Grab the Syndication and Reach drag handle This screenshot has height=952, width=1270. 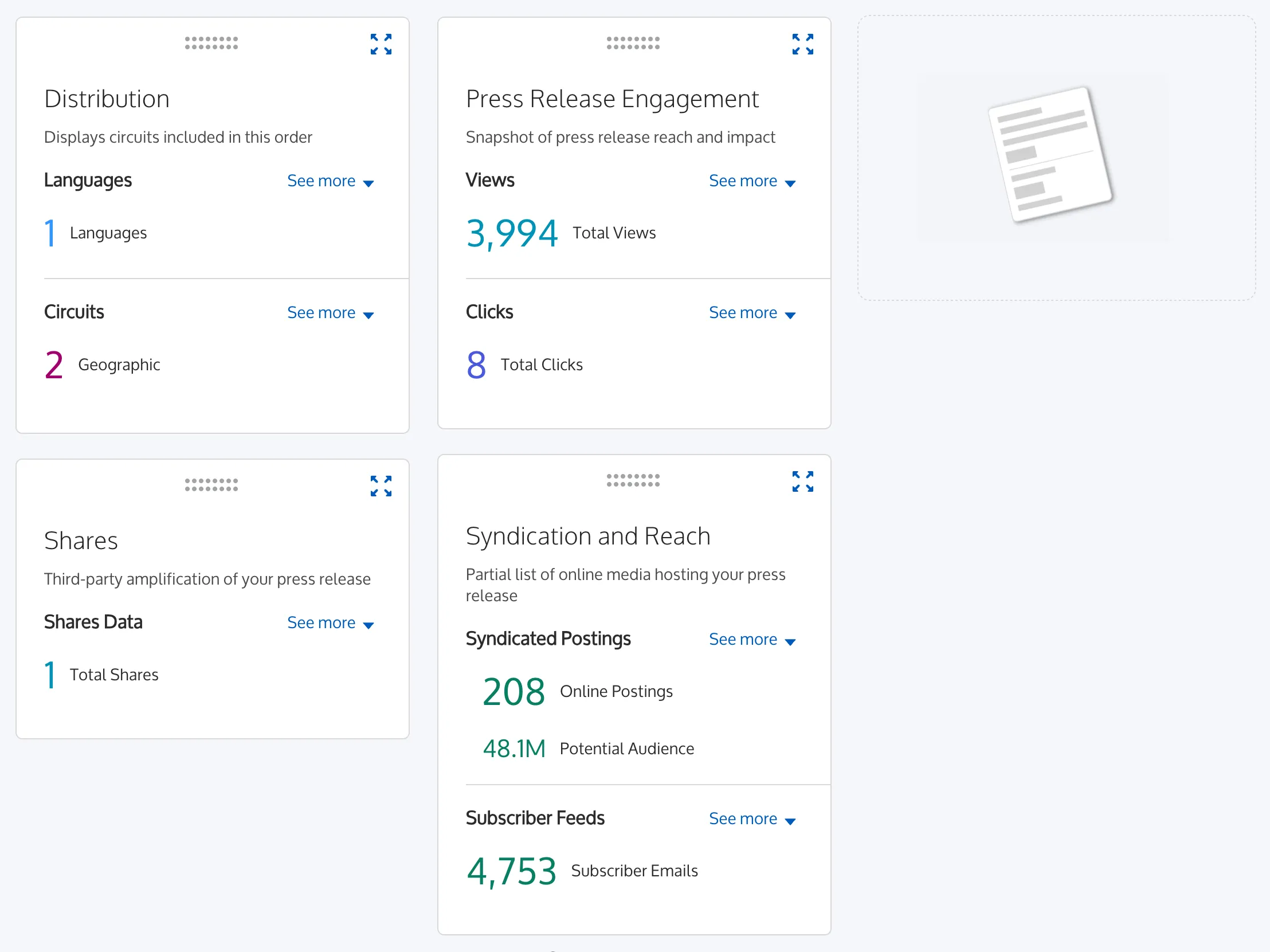(633, 480)
